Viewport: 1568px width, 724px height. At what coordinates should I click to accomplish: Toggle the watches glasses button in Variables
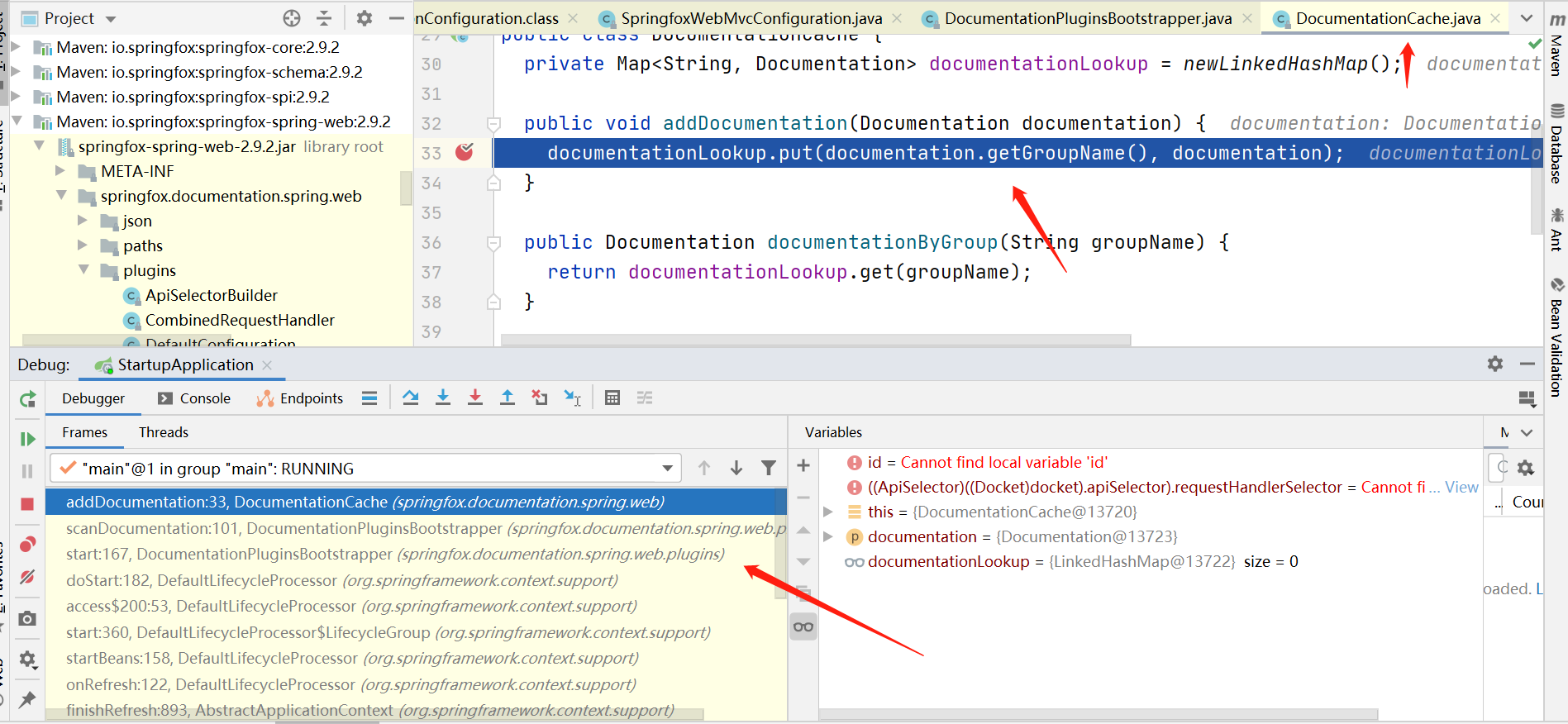click(803, 626)
